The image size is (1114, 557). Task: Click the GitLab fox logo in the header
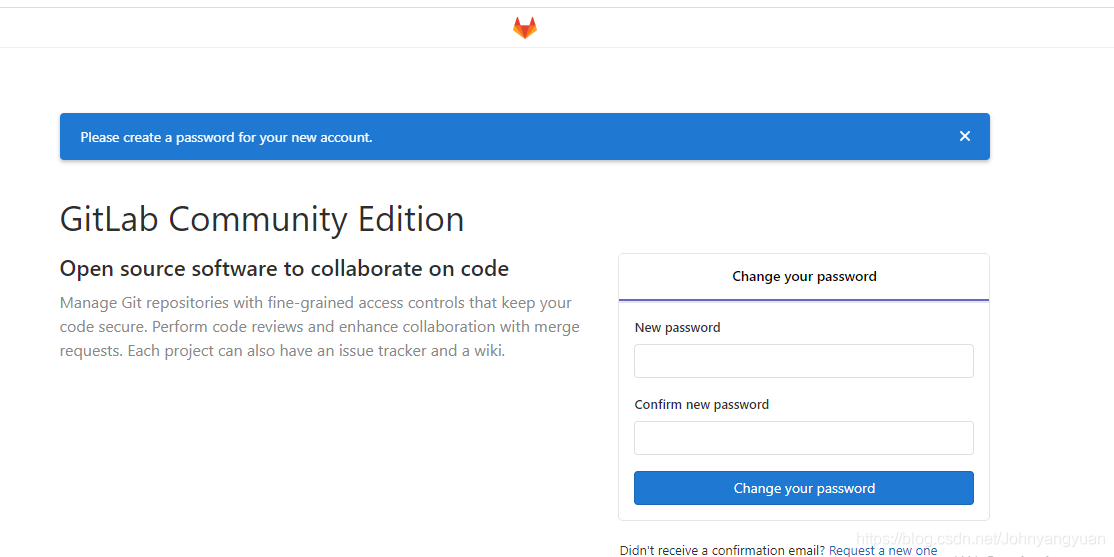tap(525, 28)
